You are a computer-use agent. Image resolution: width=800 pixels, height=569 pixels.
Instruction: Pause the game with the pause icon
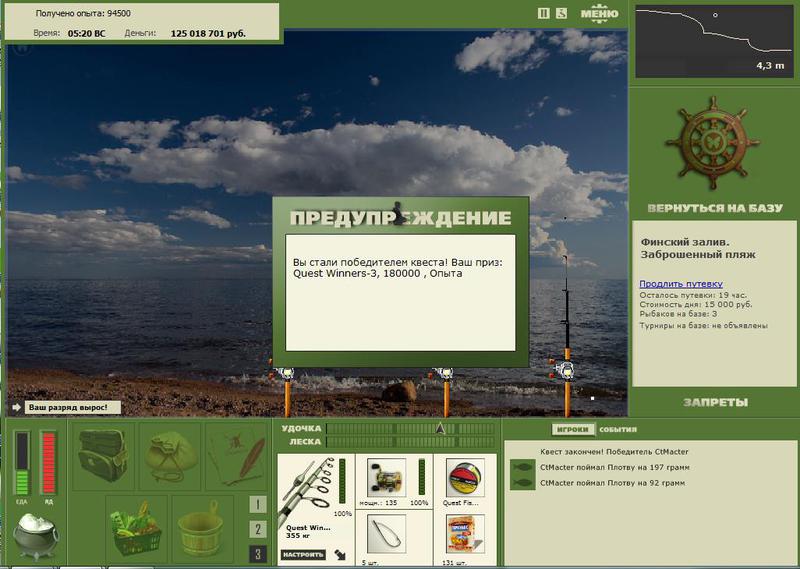[543, 14]
